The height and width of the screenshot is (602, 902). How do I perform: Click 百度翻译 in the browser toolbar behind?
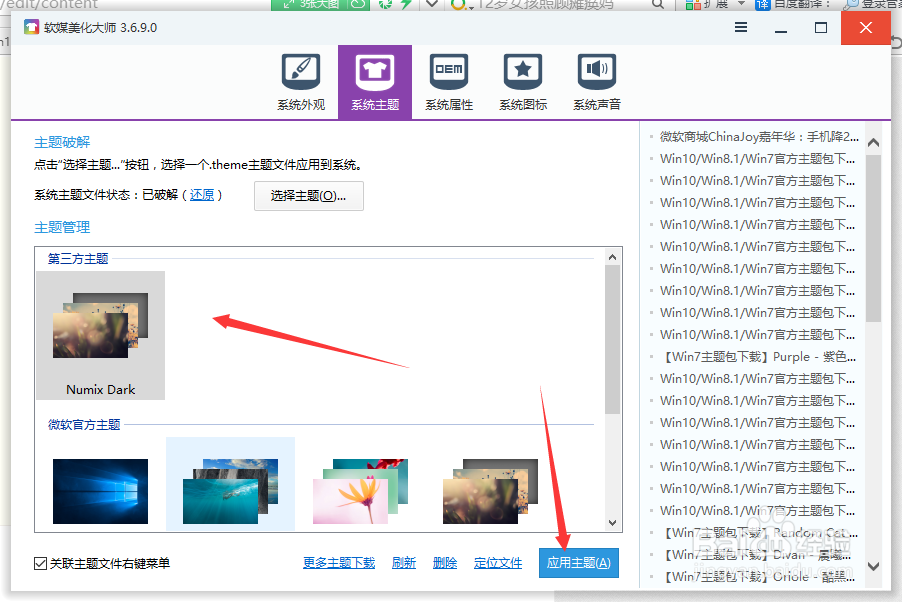[x=794, y=4]
